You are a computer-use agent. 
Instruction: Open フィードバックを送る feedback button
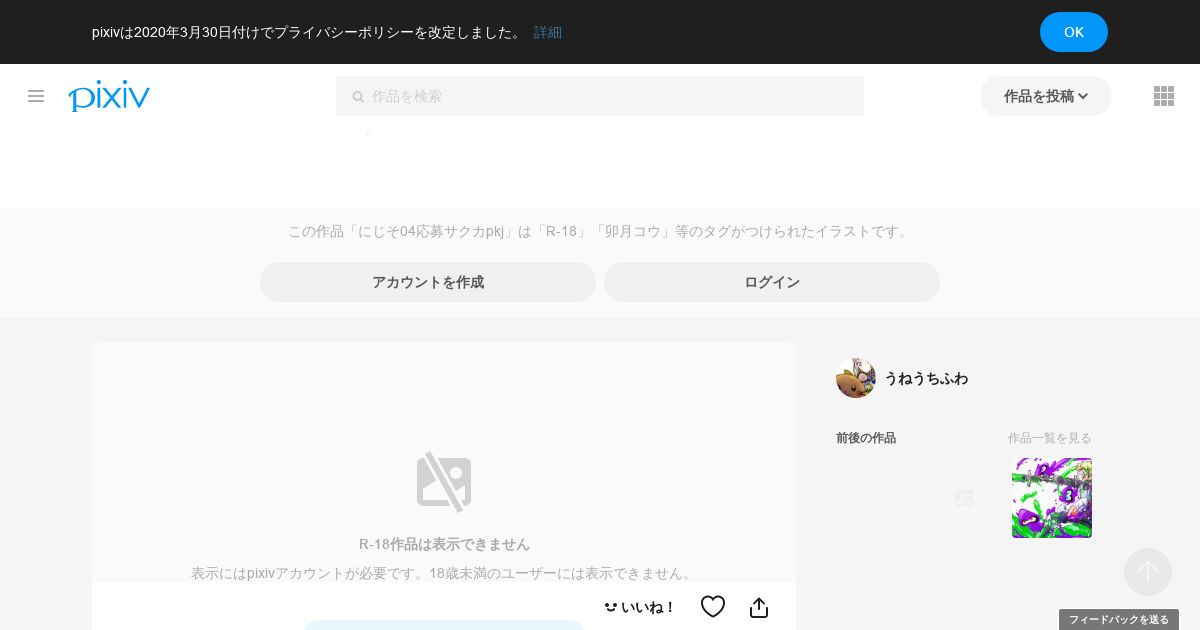pyautogui.click(x=1119, y=620)
